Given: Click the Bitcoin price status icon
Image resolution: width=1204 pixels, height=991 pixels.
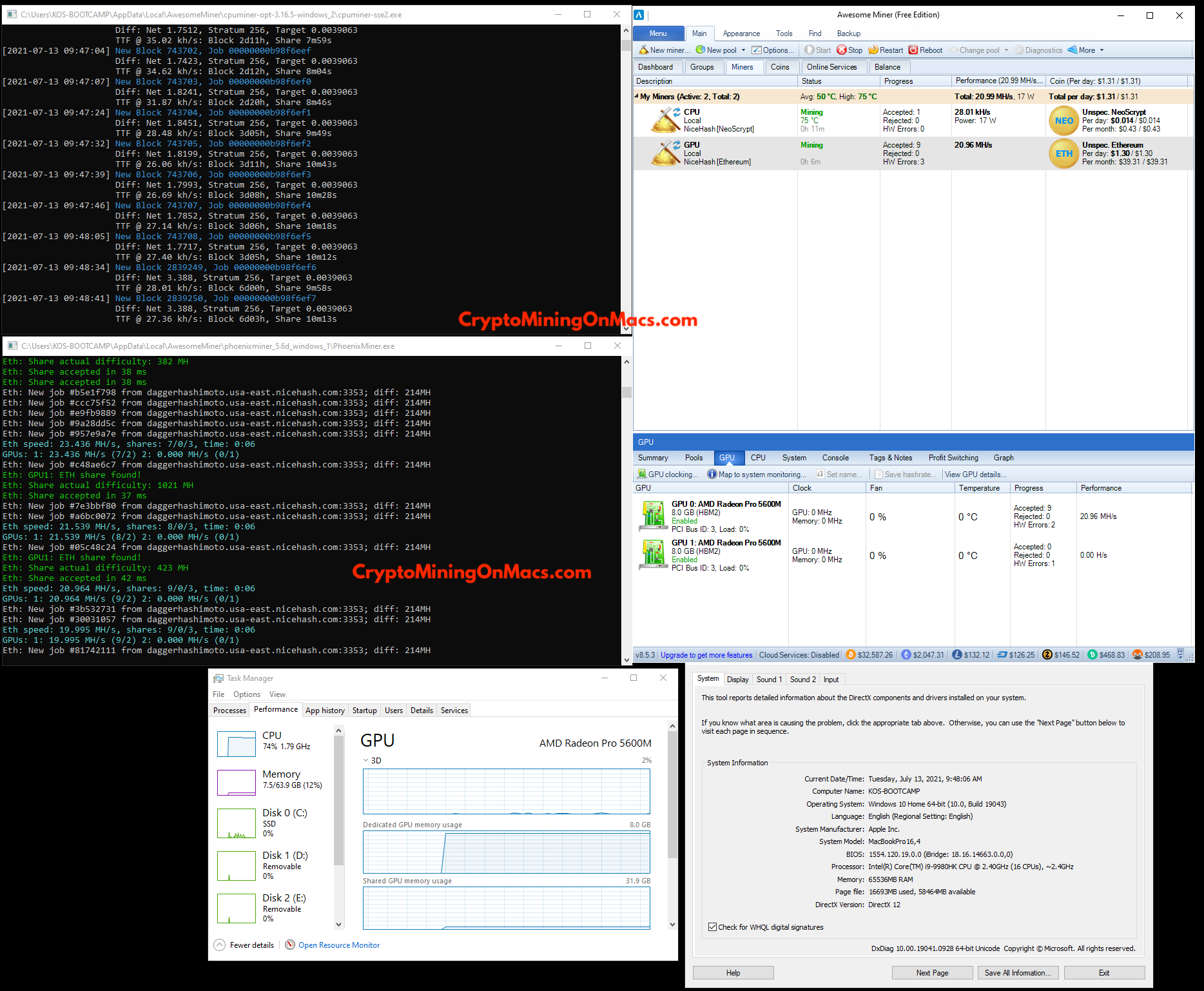Looking at the screenshot, I should (x=850, y=654).
